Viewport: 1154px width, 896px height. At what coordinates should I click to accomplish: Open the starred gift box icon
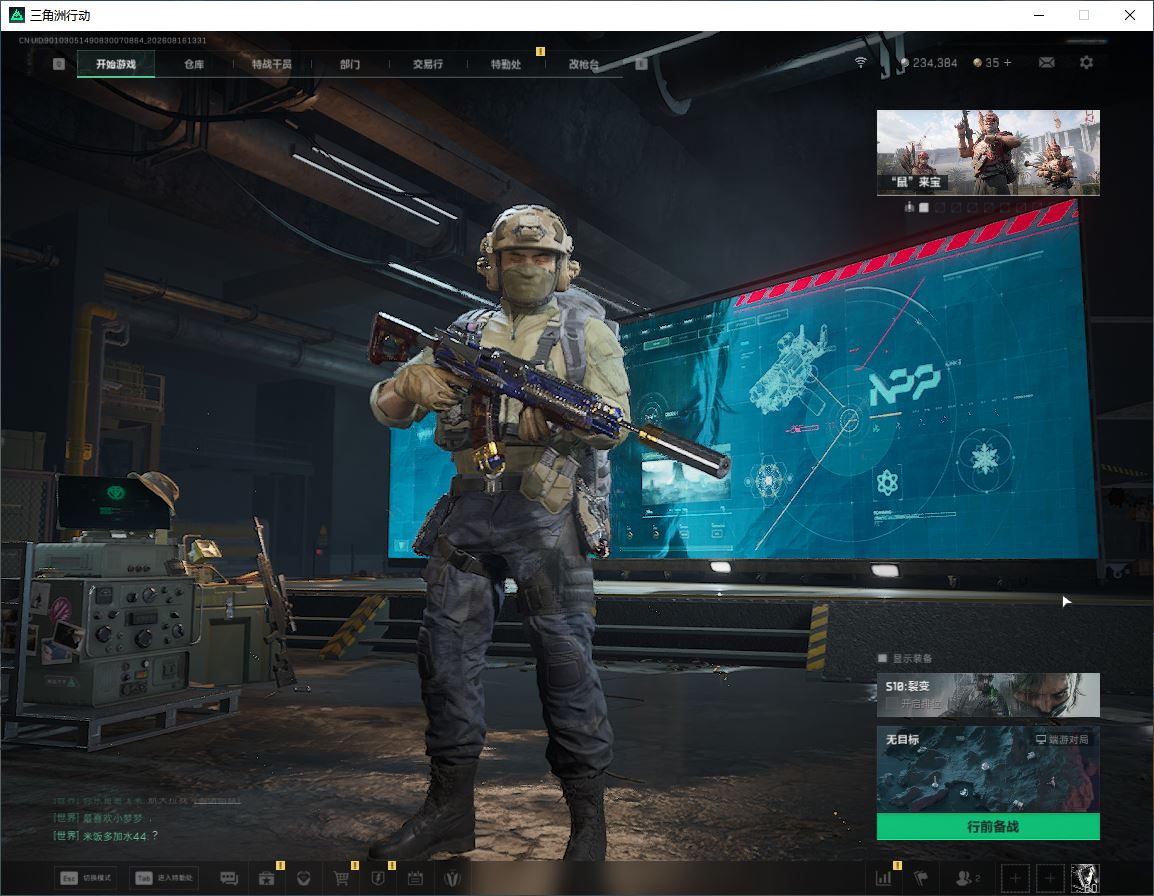tap(266, 878)
